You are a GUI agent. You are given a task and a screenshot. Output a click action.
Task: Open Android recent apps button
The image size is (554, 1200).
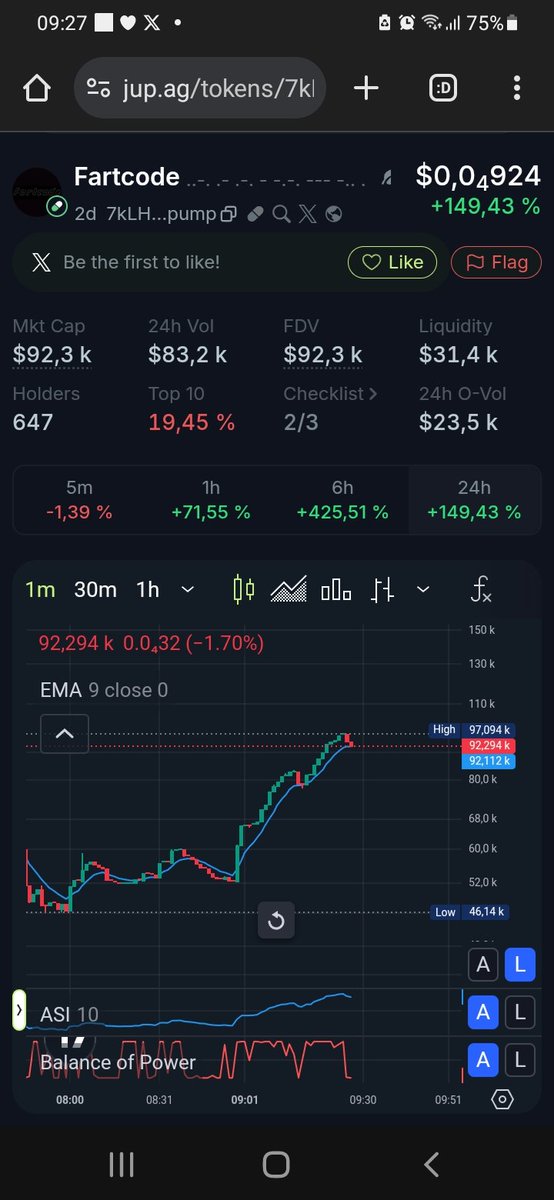pos(121,1164)
